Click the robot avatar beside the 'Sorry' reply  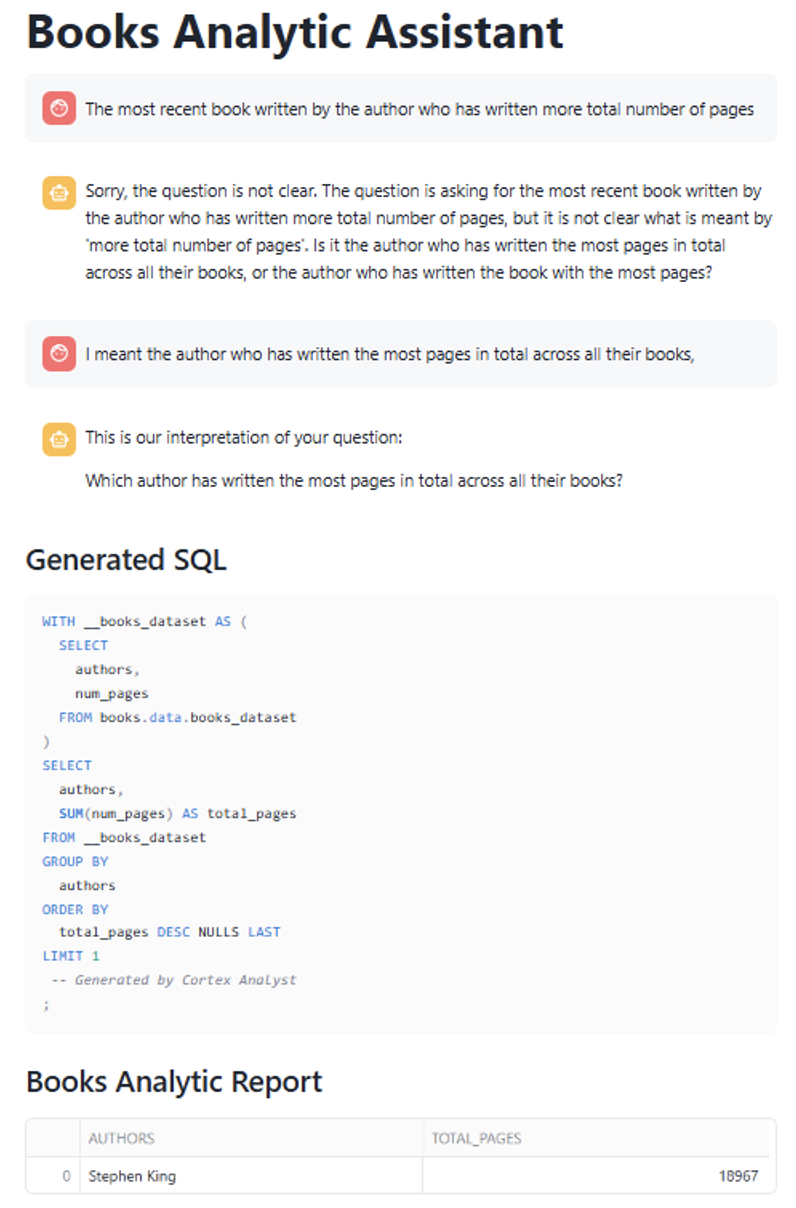click(x=59, y=192)
